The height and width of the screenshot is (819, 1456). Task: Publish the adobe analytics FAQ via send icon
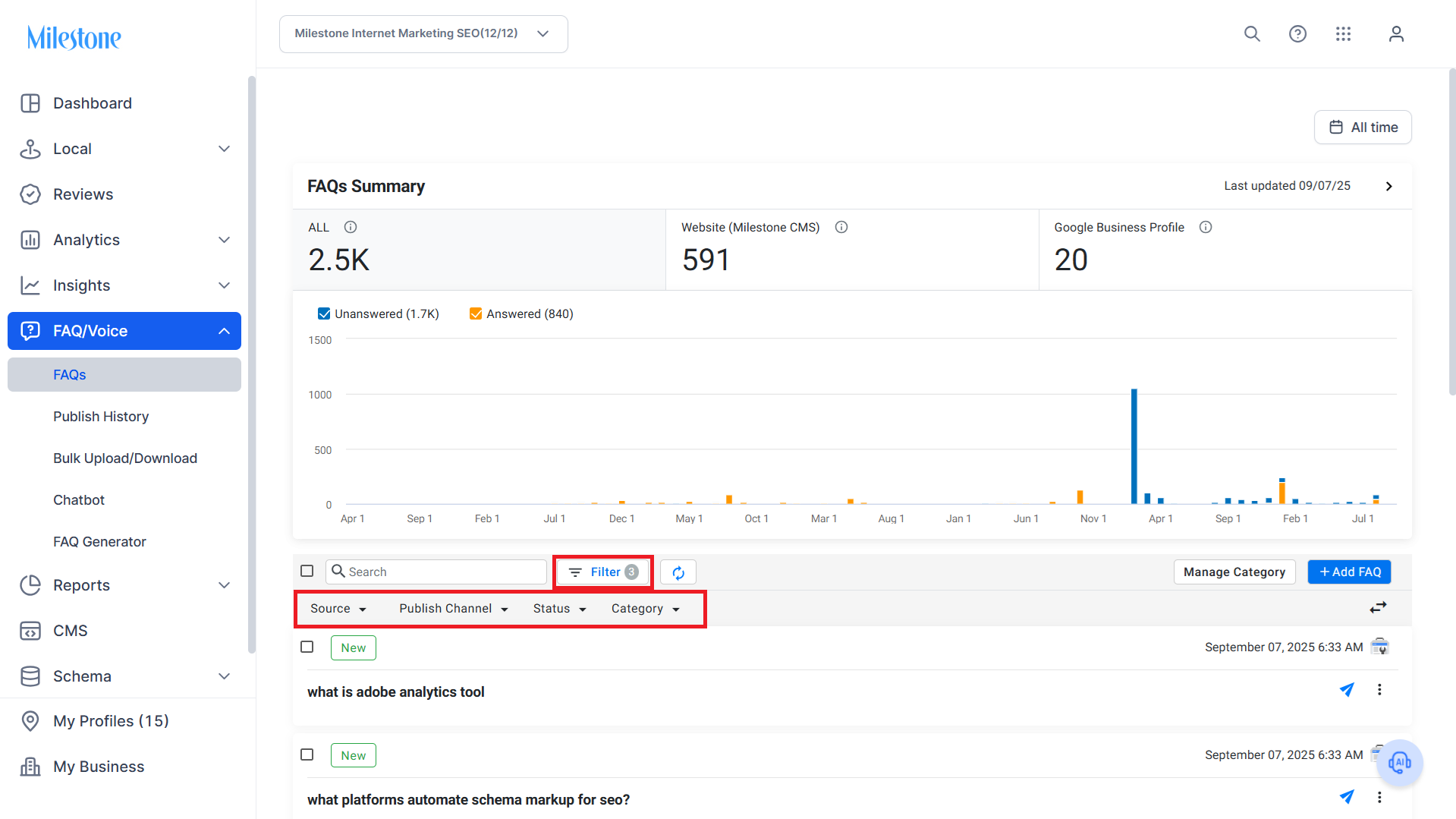coord(1347,690)
